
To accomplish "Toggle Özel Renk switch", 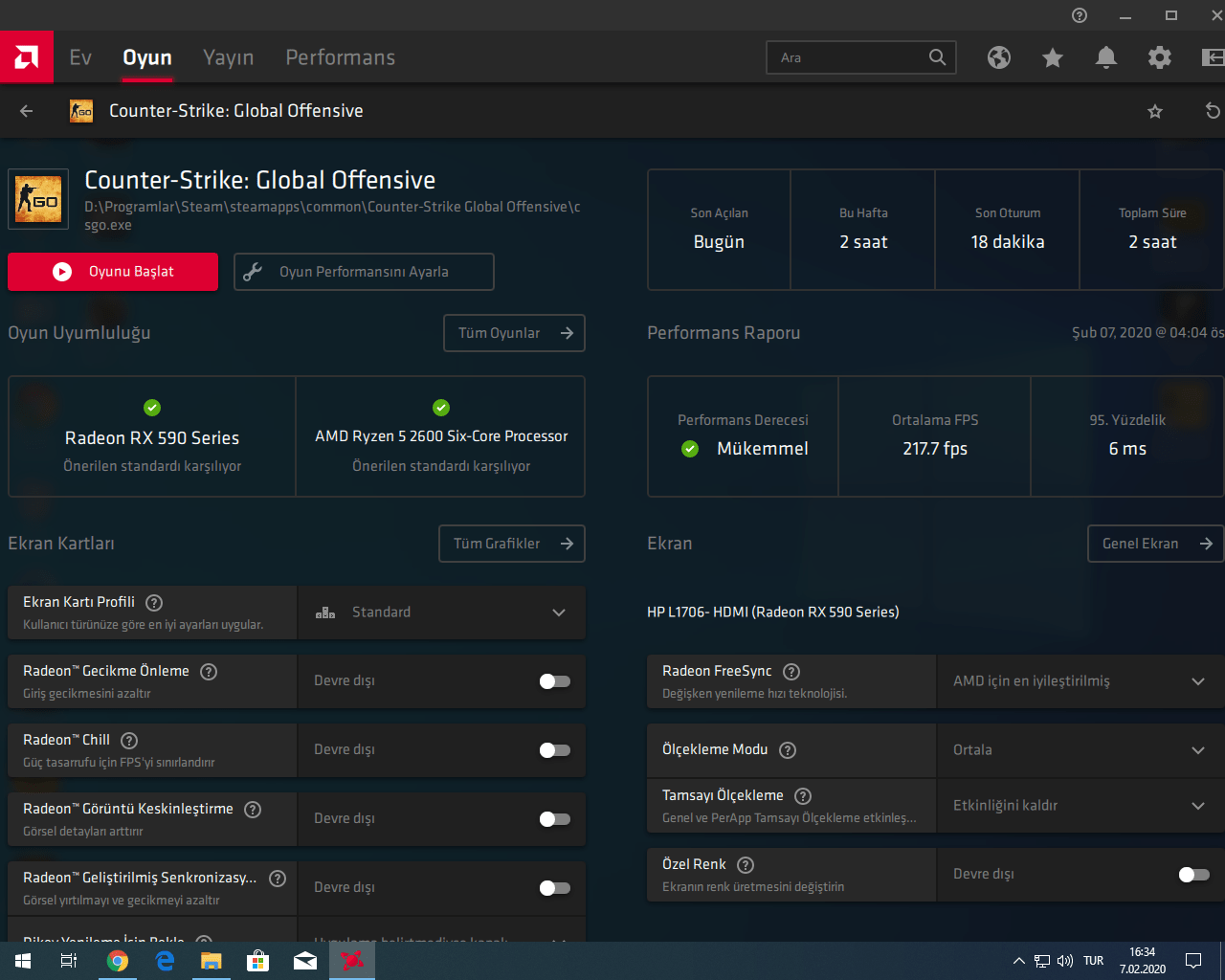I will 1194,875.
